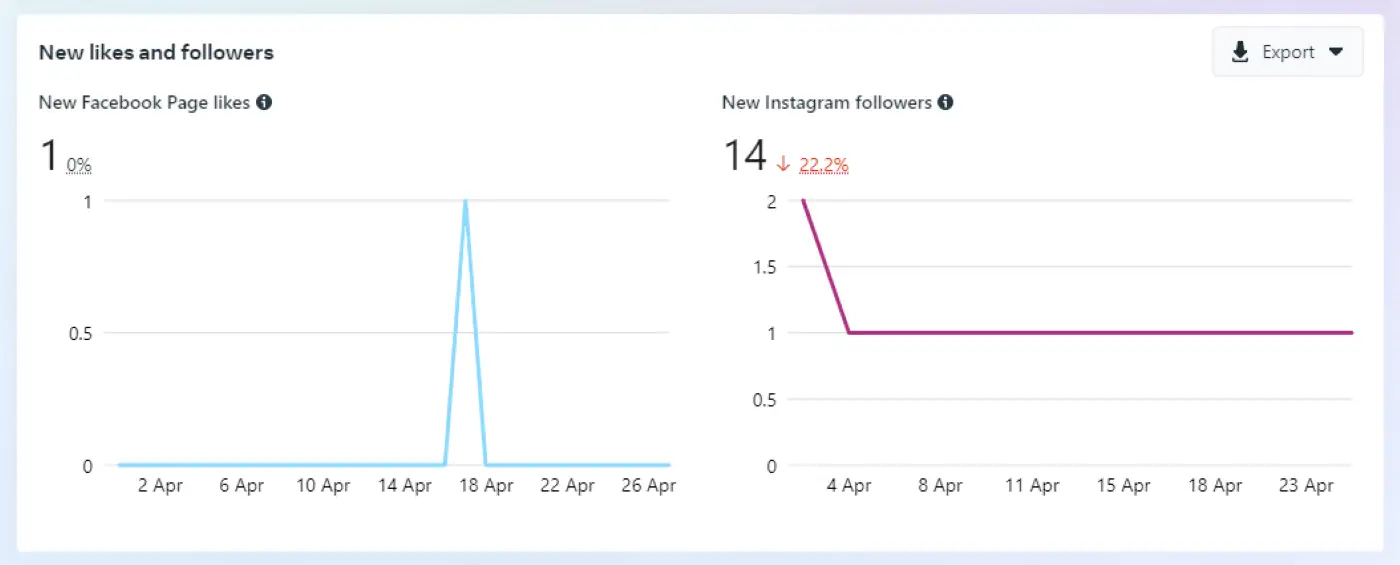Viewport: 1400px width, 565px height.
Task: Click the info icon beside New Facebook Page likes
Action: click(x=264, y=102)
